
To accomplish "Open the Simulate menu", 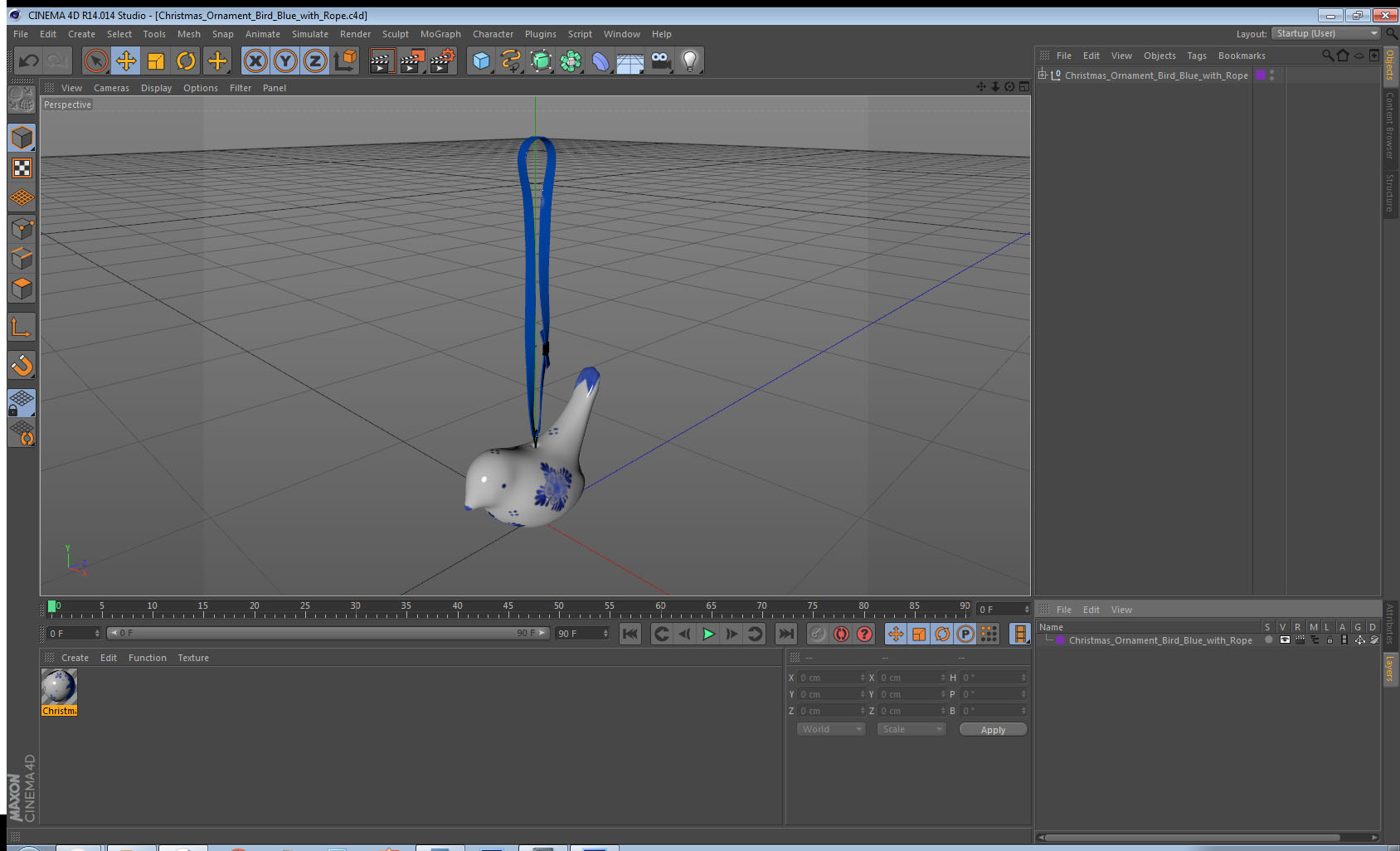I will pyautogui.click(x=310, y=34).
